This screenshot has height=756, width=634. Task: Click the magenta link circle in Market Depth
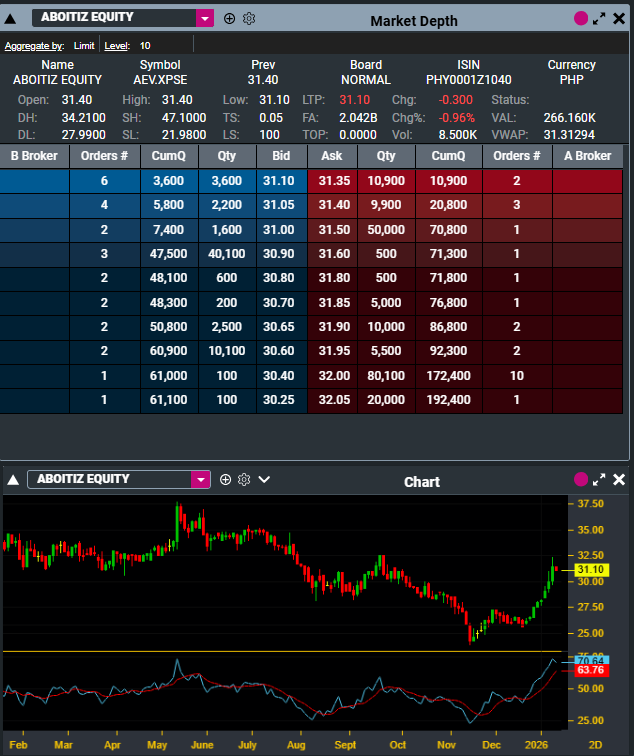point(581,18)
